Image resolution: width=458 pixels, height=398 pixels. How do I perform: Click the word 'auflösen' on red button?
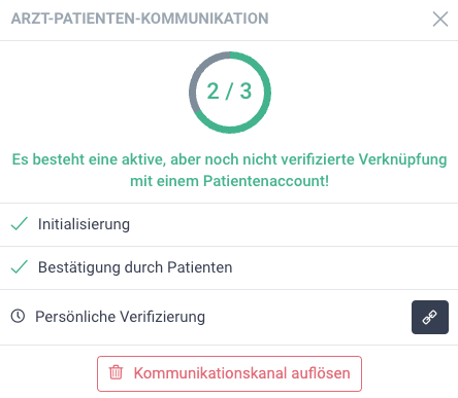321,373
